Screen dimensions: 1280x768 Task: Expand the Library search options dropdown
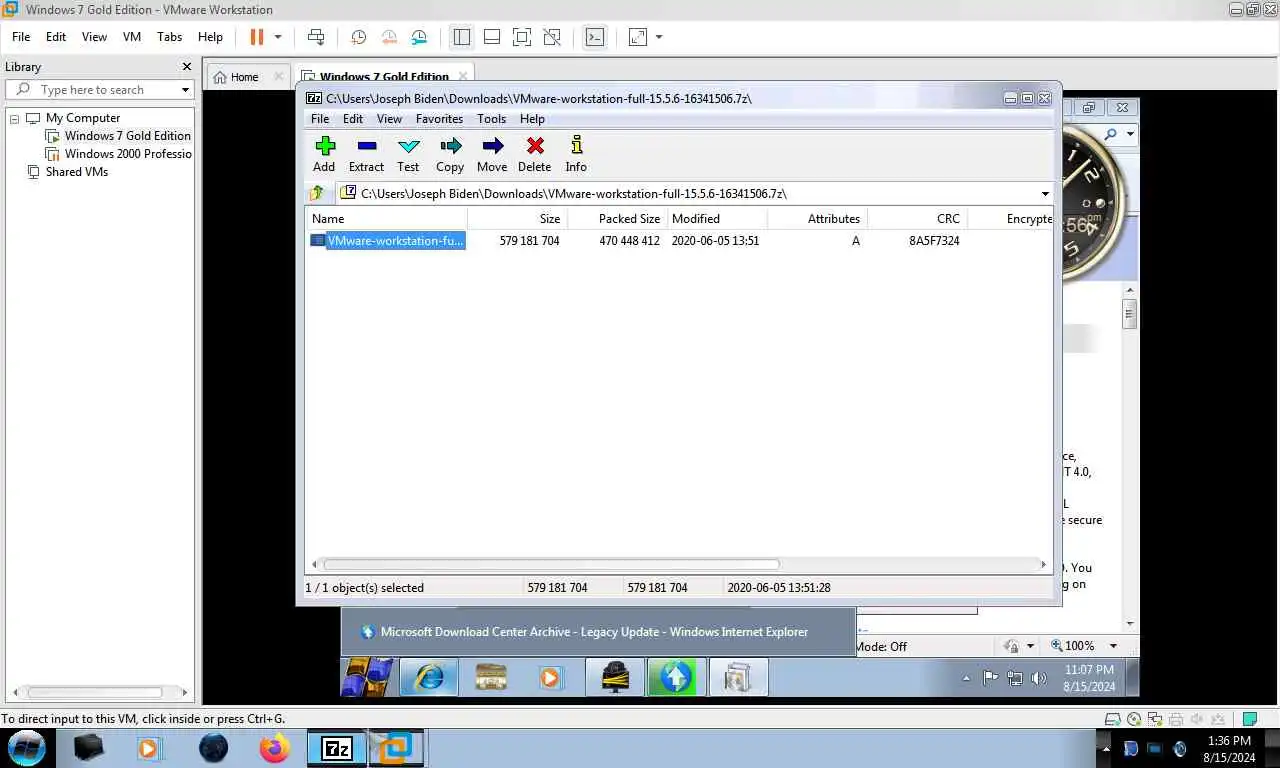[x=185, y=90]
